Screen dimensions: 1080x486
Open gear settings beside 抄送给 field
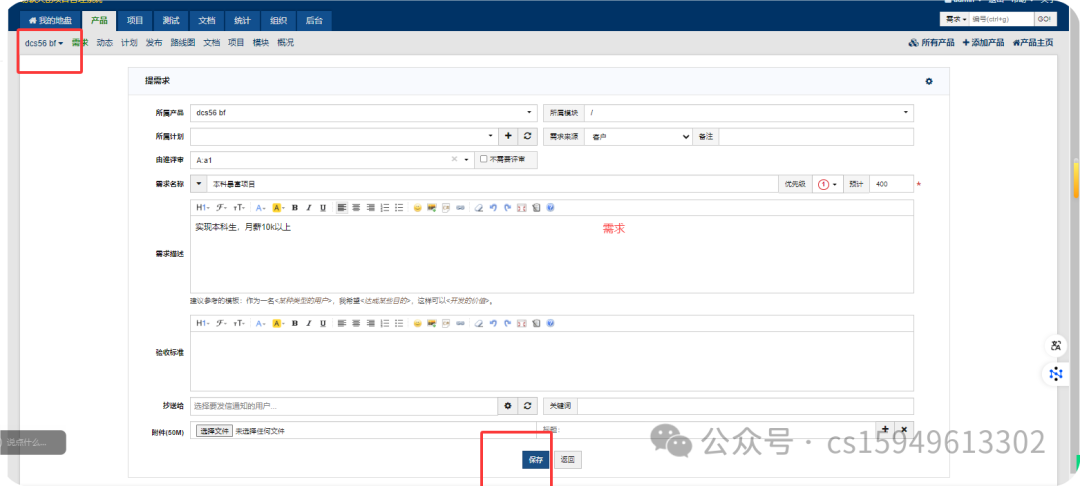tap(508, 406)
